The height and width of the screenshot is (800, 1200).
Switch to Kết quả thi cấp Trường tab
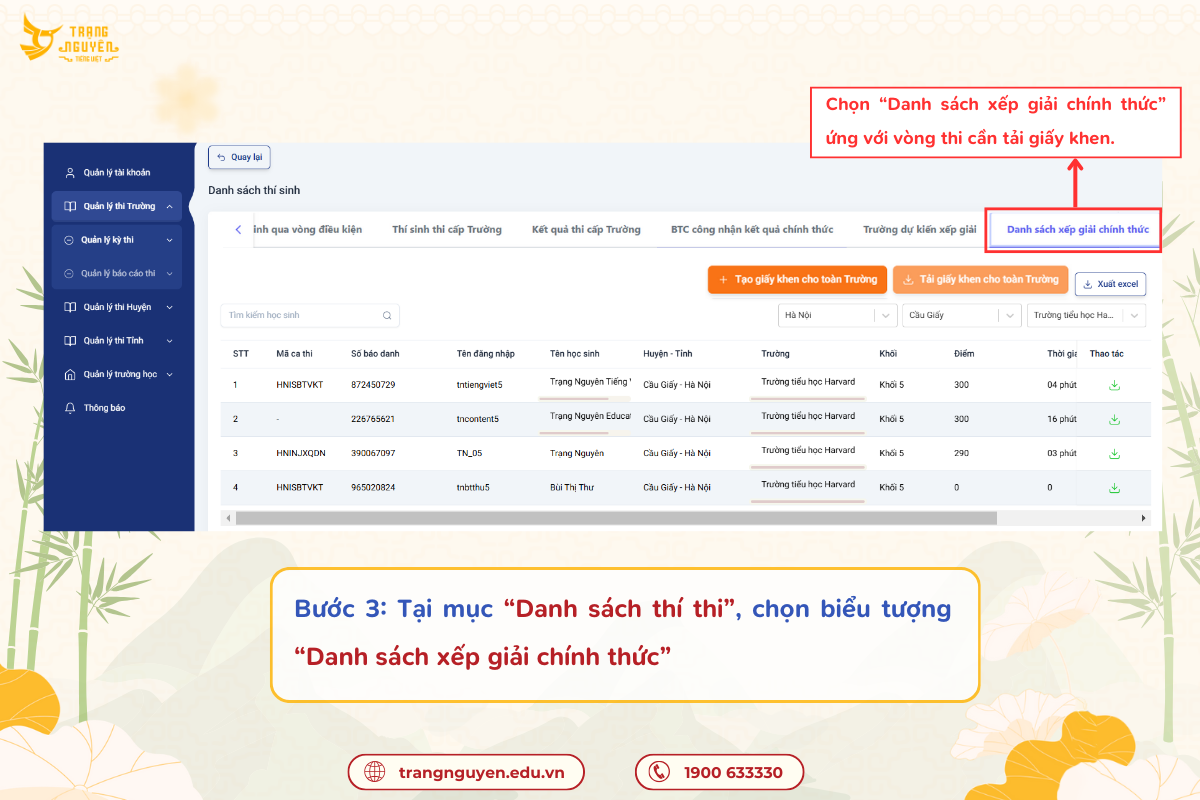pos(586,230)
